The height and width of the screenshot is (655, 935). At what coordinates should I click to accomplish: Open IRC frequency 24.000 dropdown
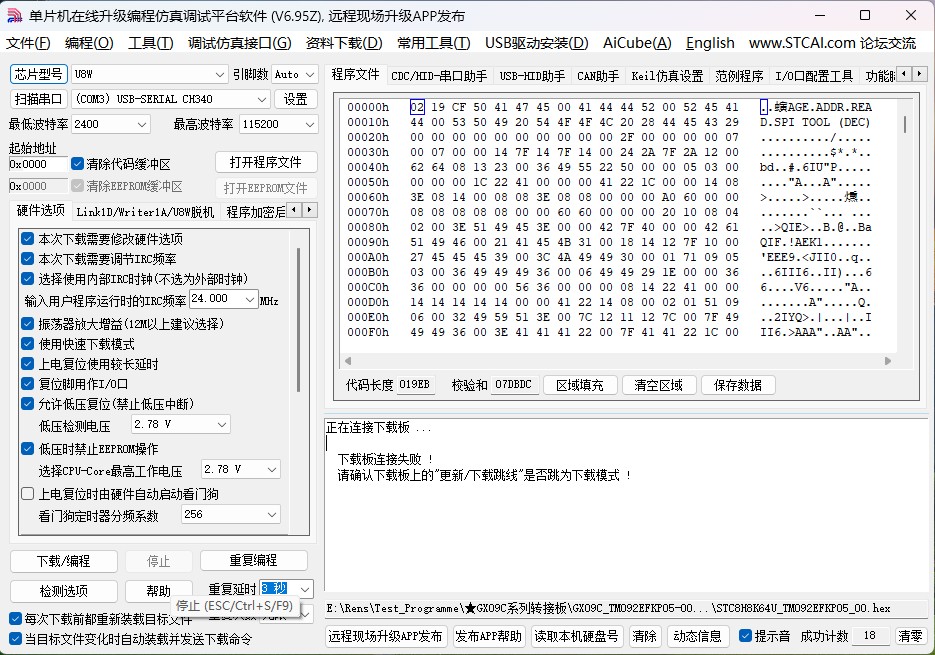[x=250, y=299]
